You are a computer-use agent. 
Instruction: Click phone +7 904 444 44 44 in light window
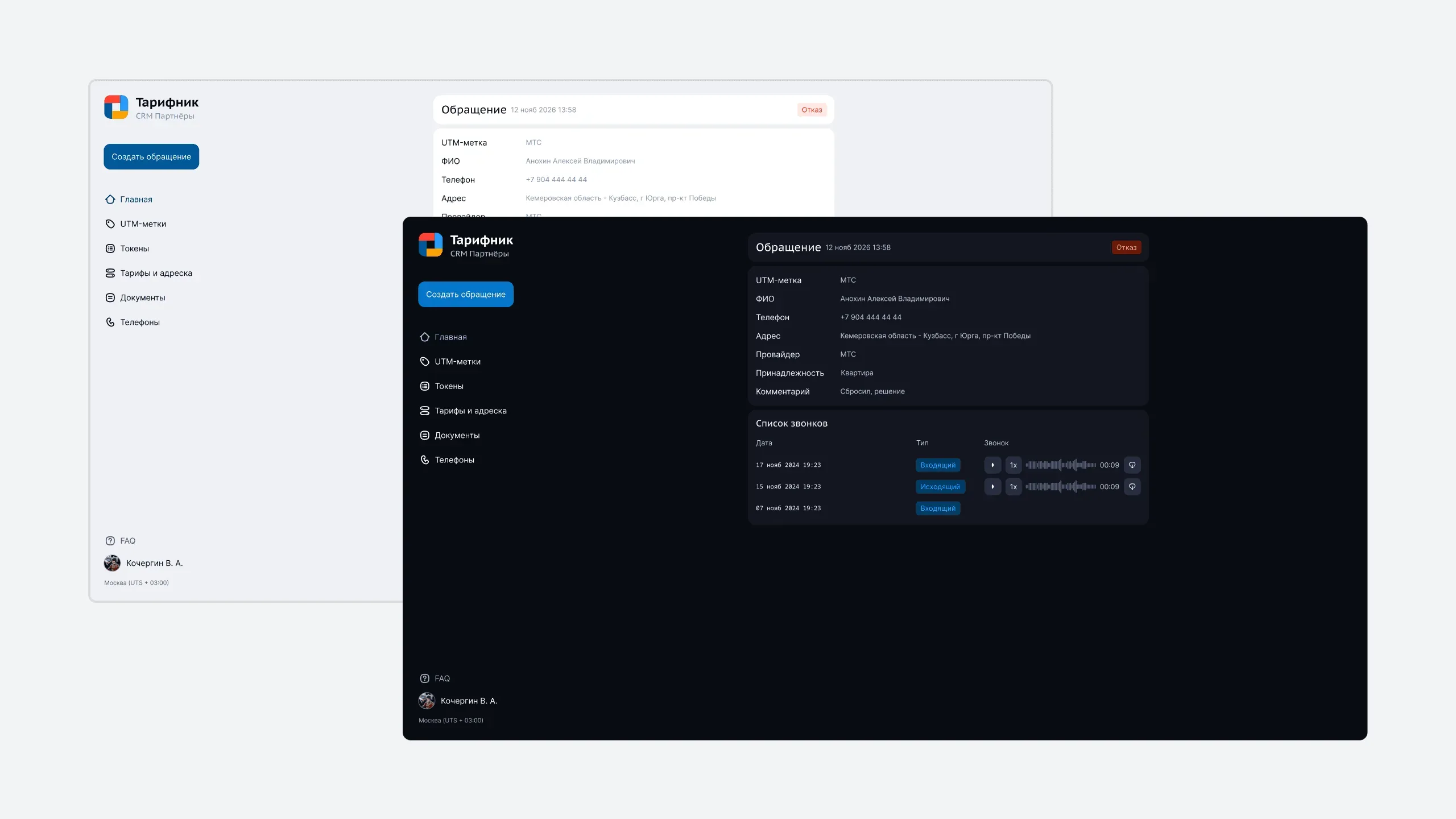[x=556, y=180]
